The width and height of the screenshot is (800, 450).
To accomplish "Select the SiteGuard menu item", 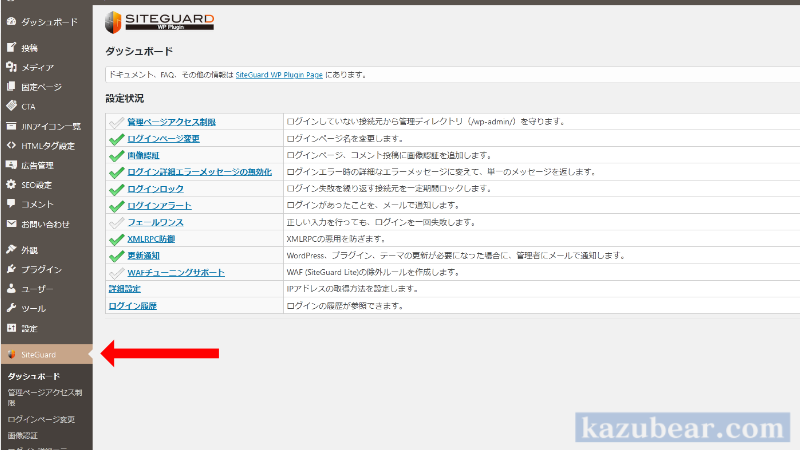I will pos(46,355).
